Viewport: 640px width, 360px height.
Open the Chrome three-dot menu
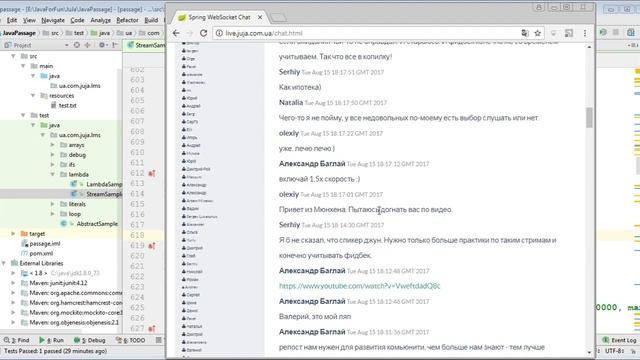[x=585, y=33]
